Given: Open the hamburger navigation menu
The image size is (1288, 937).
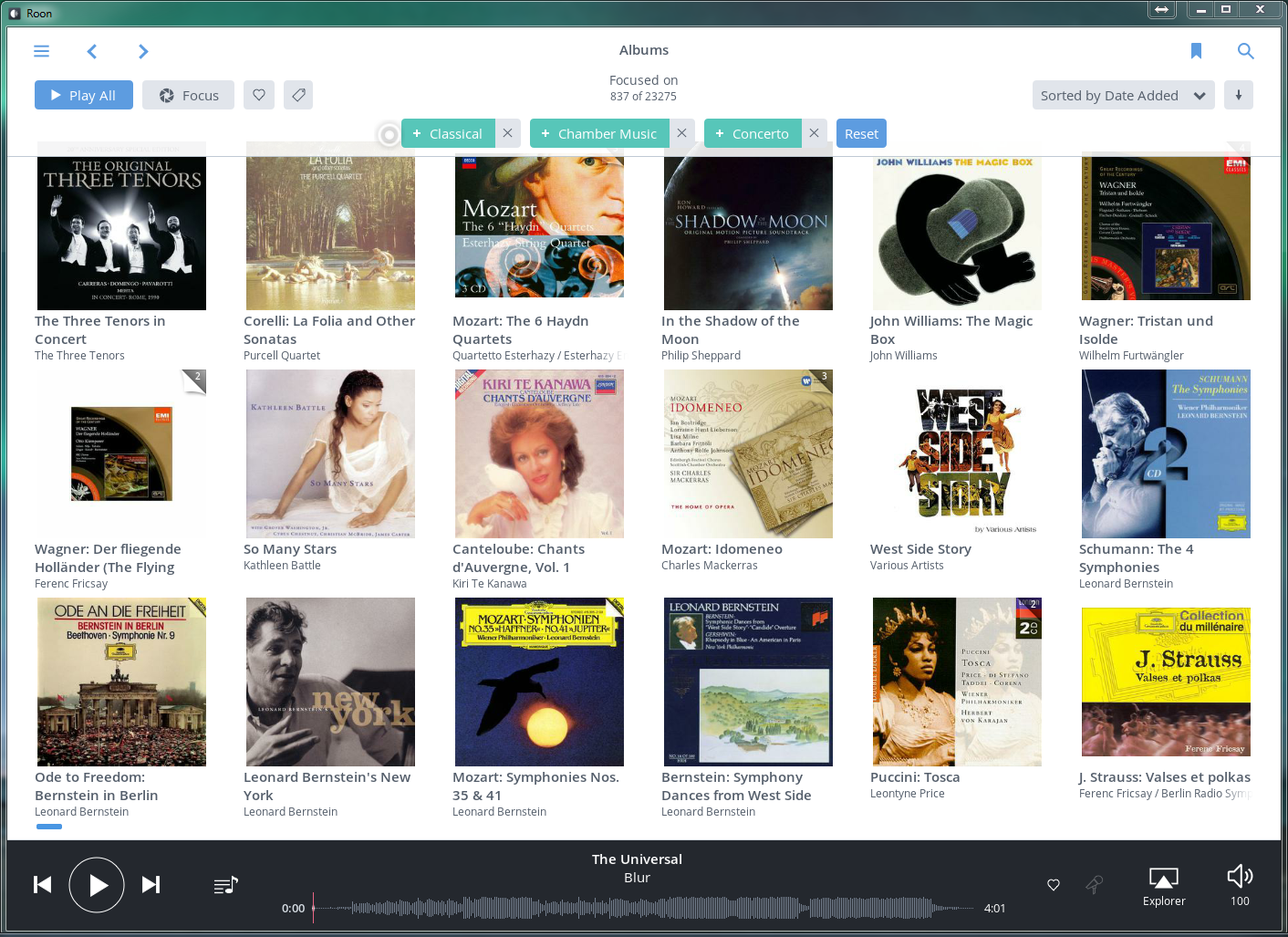Looking at the screenshot, I should click(x=41, y=51).
